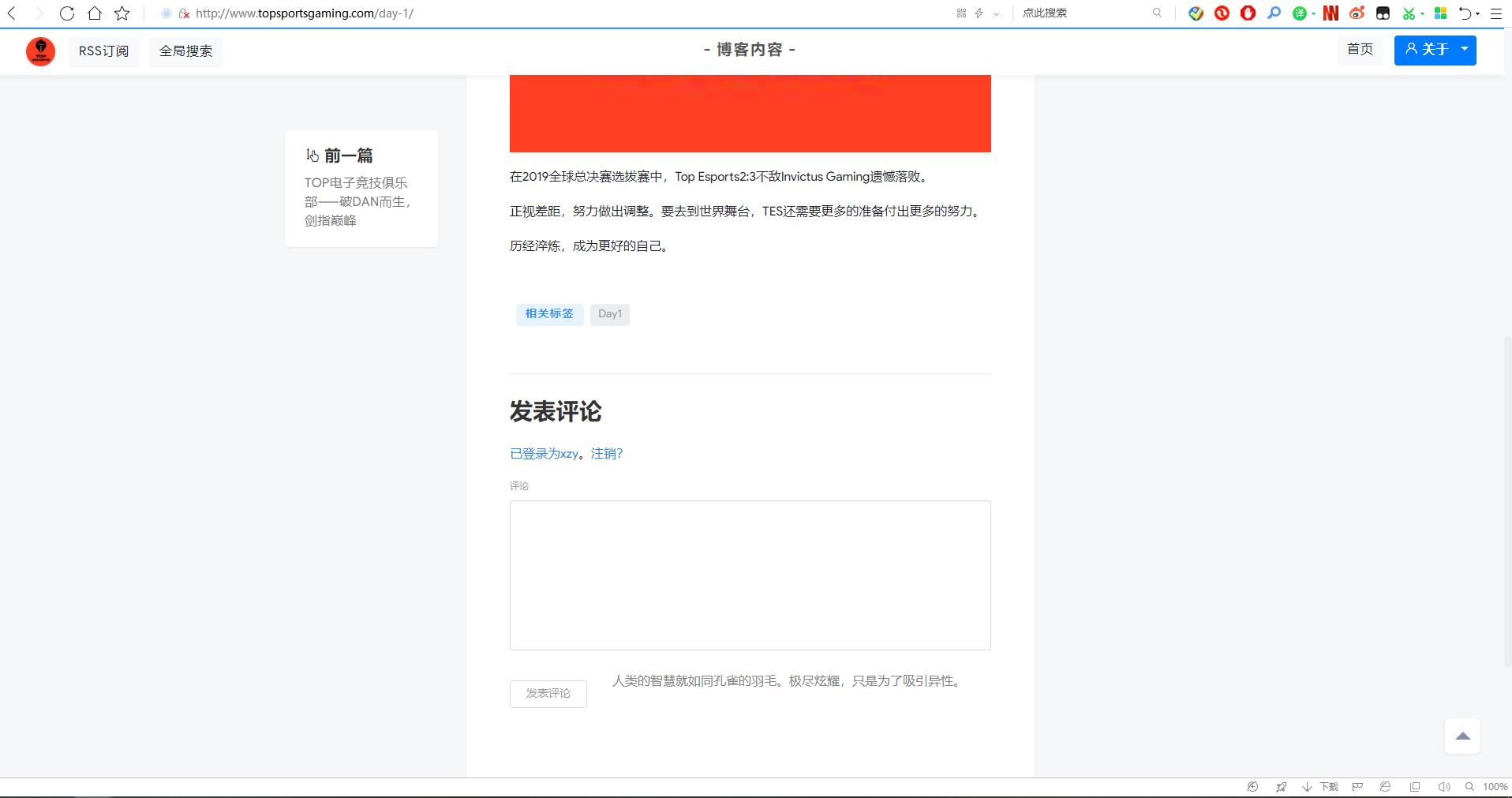Go to 首页 home page
The height and width of the screenshot is (798, 1512).
point(1360,50)
